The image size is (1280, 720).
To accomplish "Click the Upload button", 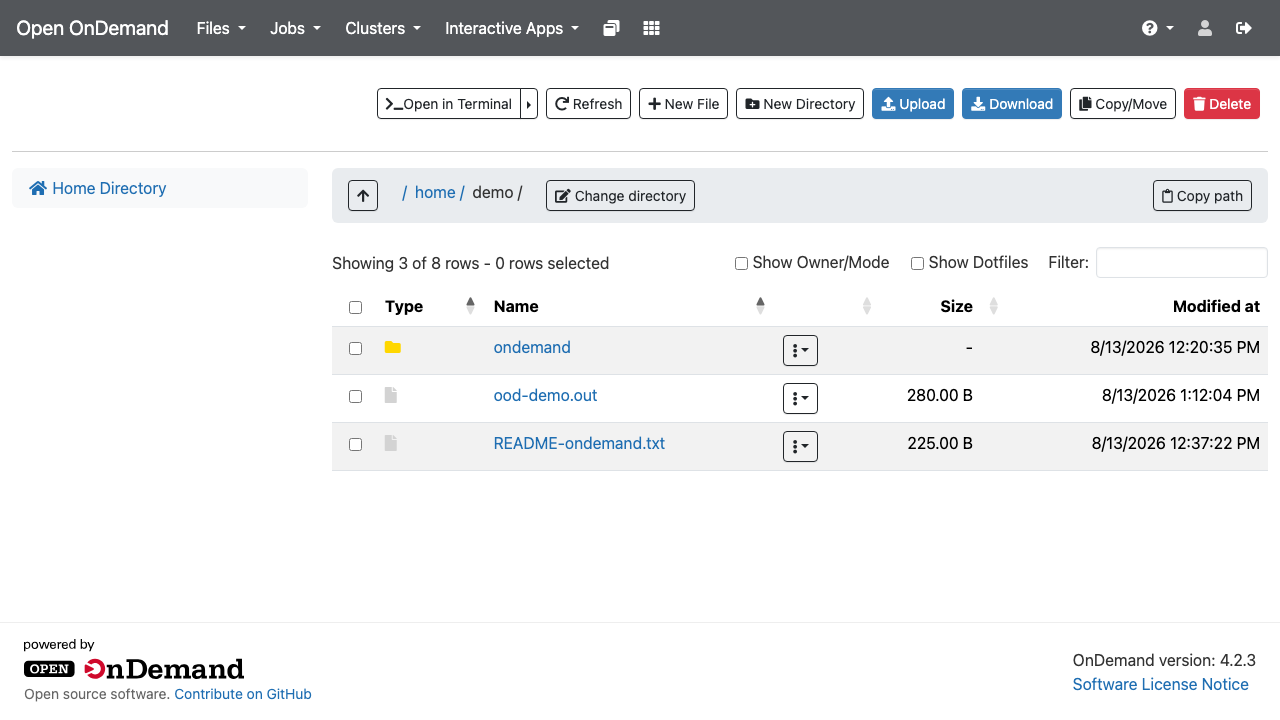I will click(913, 104).
